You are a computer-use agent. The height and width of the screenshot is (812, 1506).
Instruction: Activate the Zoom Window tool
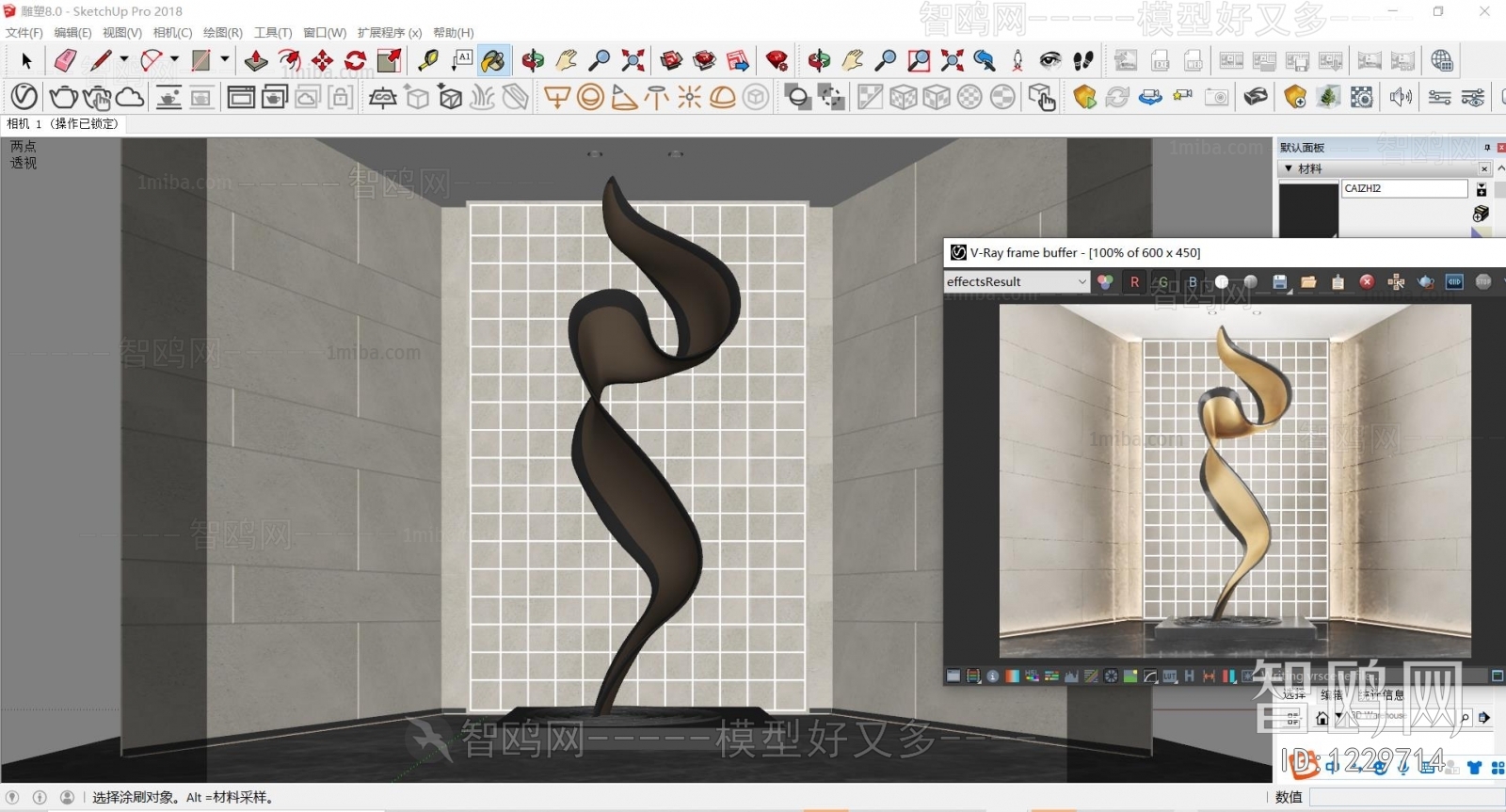point(919,61)
